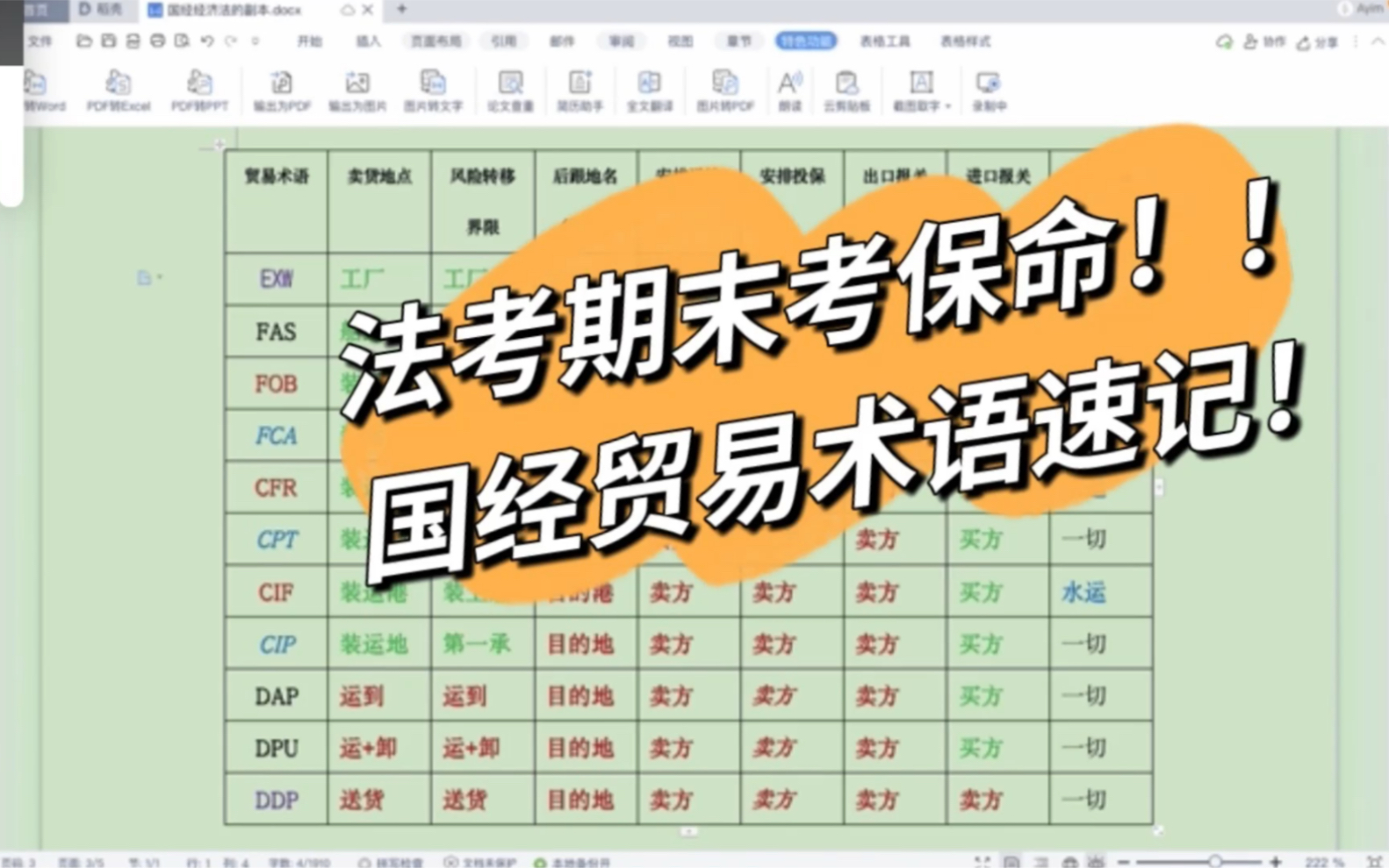
Task: Click the PDF转Excel tool icon
Action: coord(119,82)
